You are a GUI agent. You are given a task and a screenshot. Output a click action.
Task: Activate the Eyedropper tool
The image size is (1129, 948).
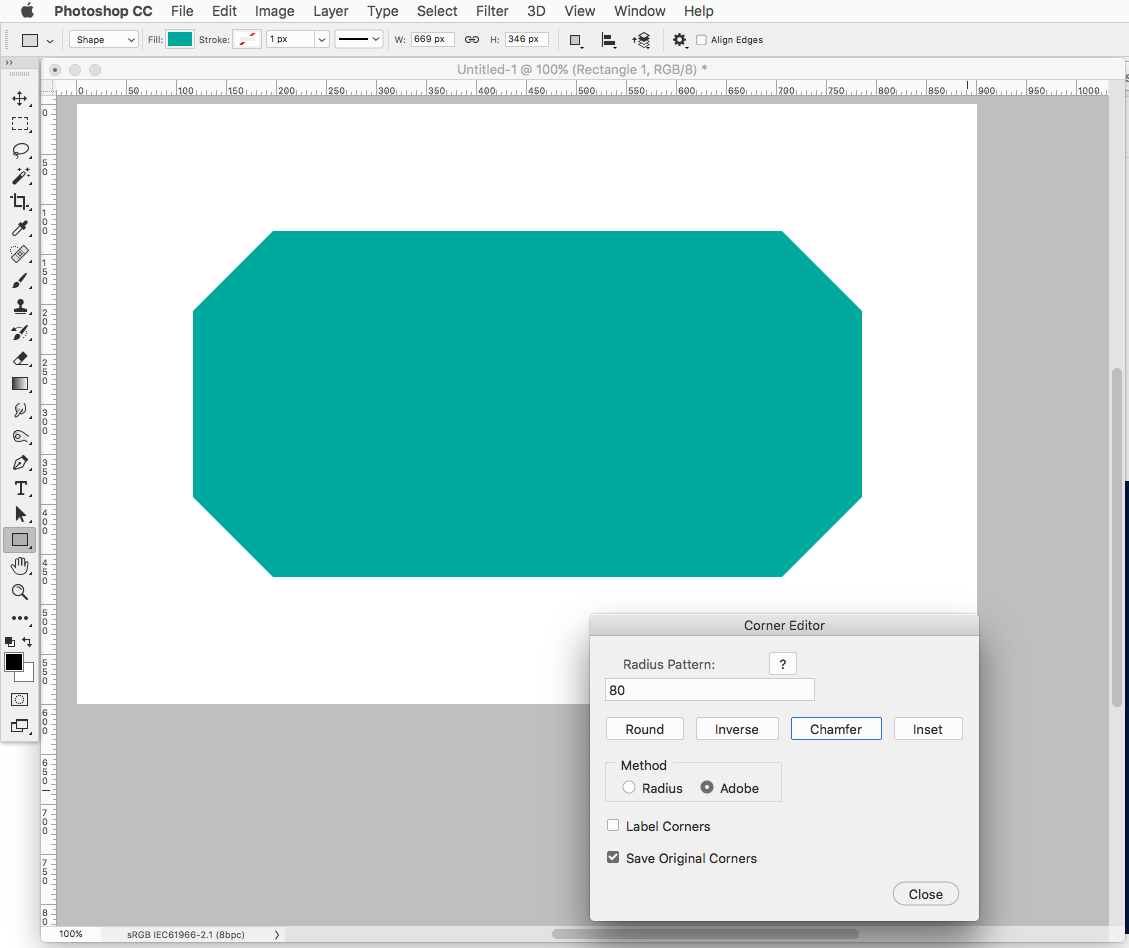point(20,228)
